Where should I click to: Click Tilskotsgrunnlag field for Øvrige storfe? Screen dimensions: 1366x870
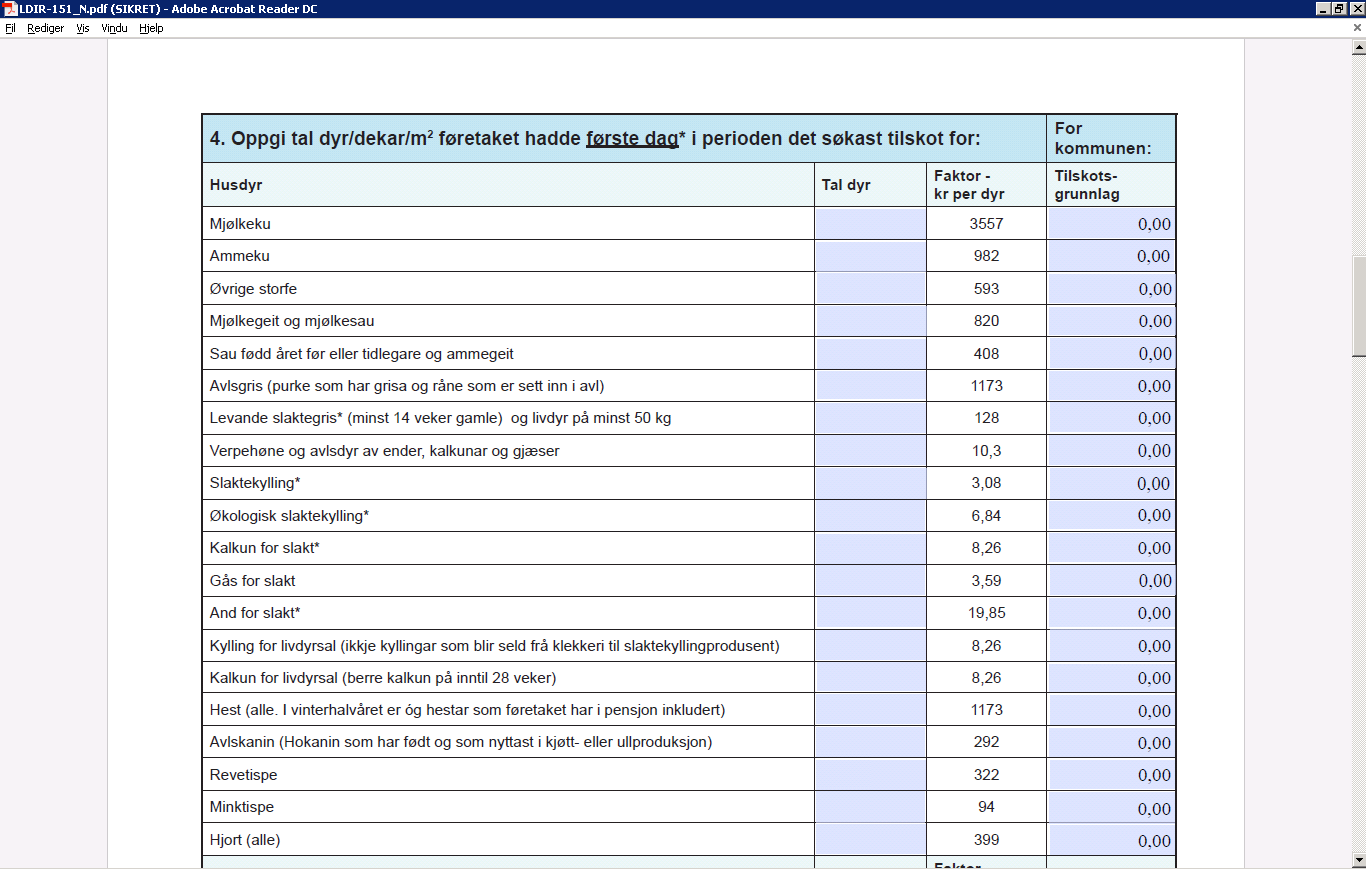(x=1111, y=289)
